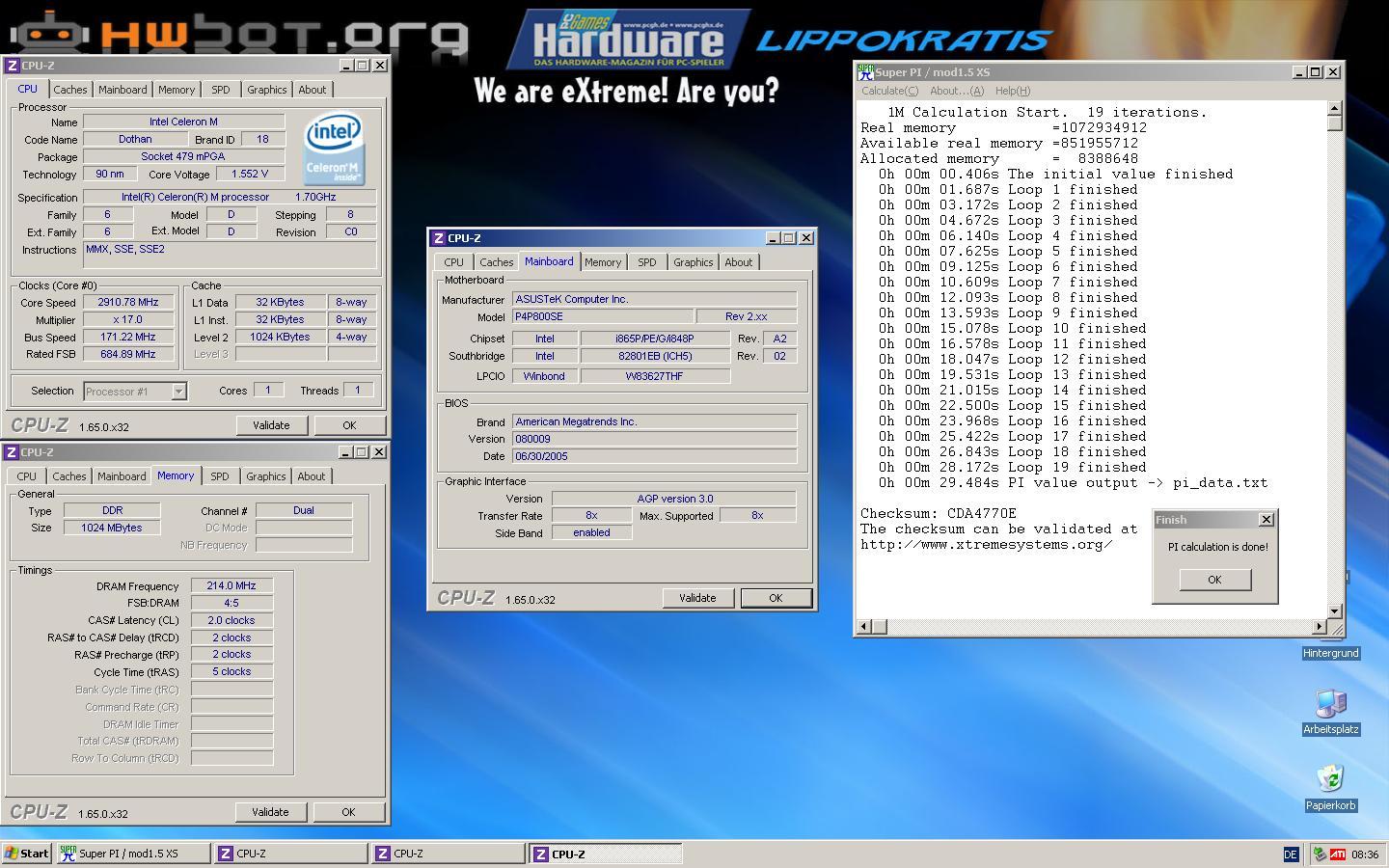Click CPU-Z icon in top-left window title
Screen dimensions: 1389x868
tap(12, 66)
